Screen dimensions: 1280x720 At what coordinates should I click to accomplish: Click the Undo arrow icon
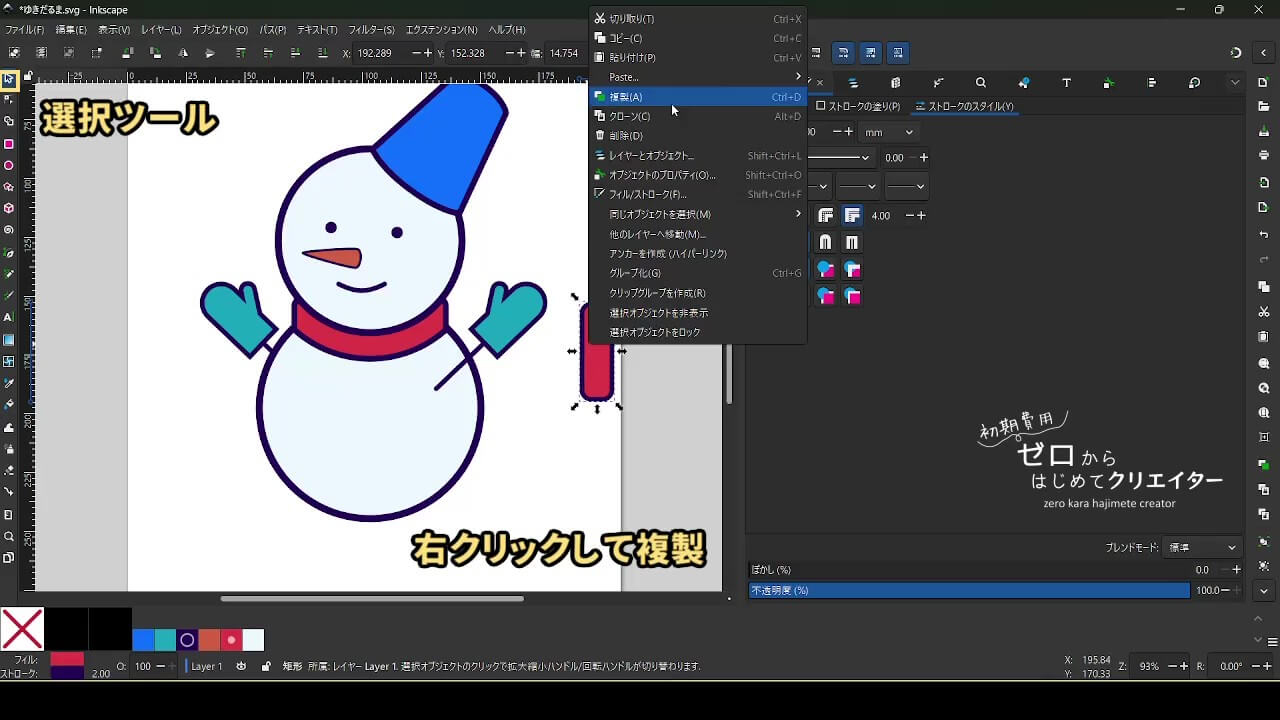click(x=1264, y=235)
